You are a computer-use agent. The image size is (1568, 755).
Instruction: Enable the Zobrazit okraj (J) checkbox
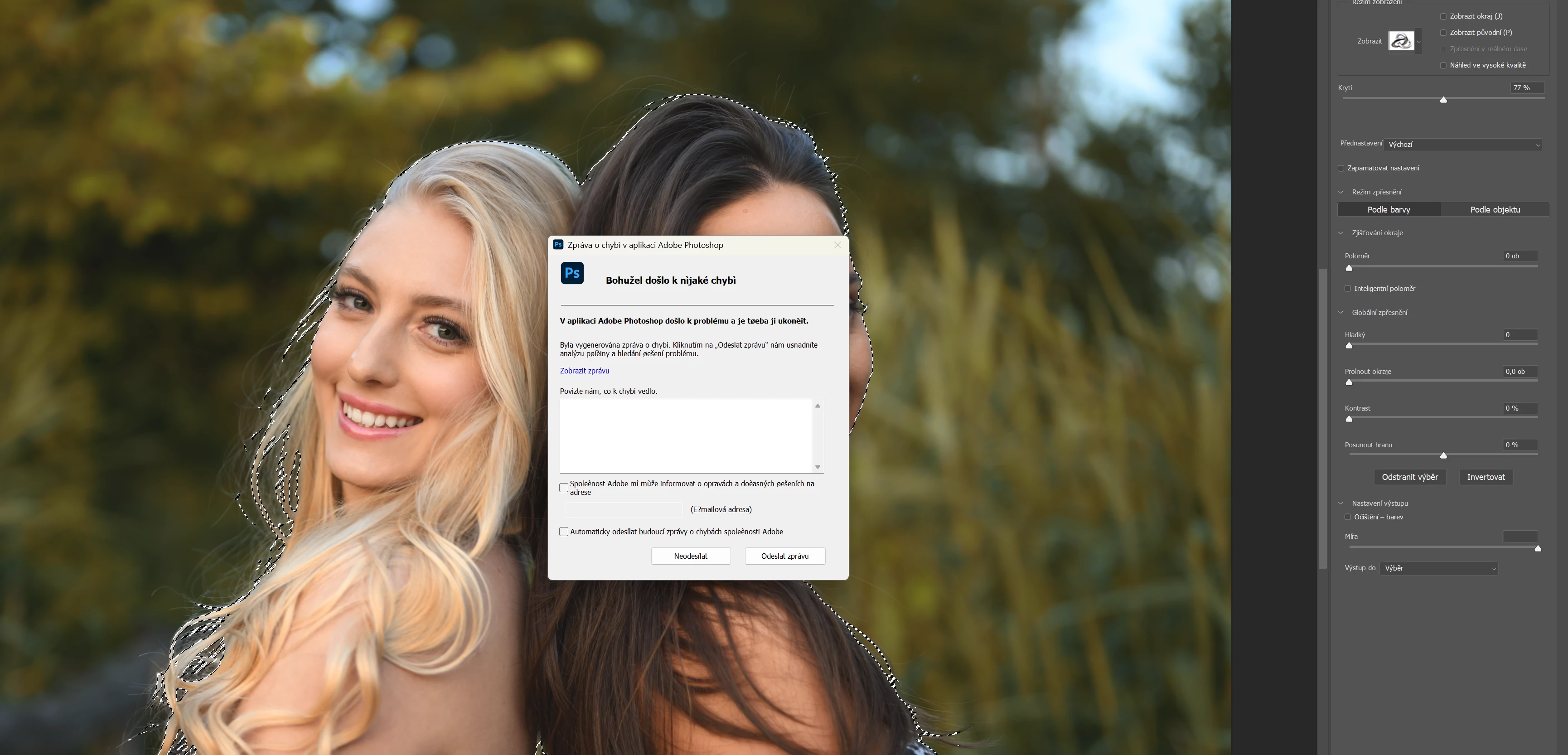tap(1443, 16)
